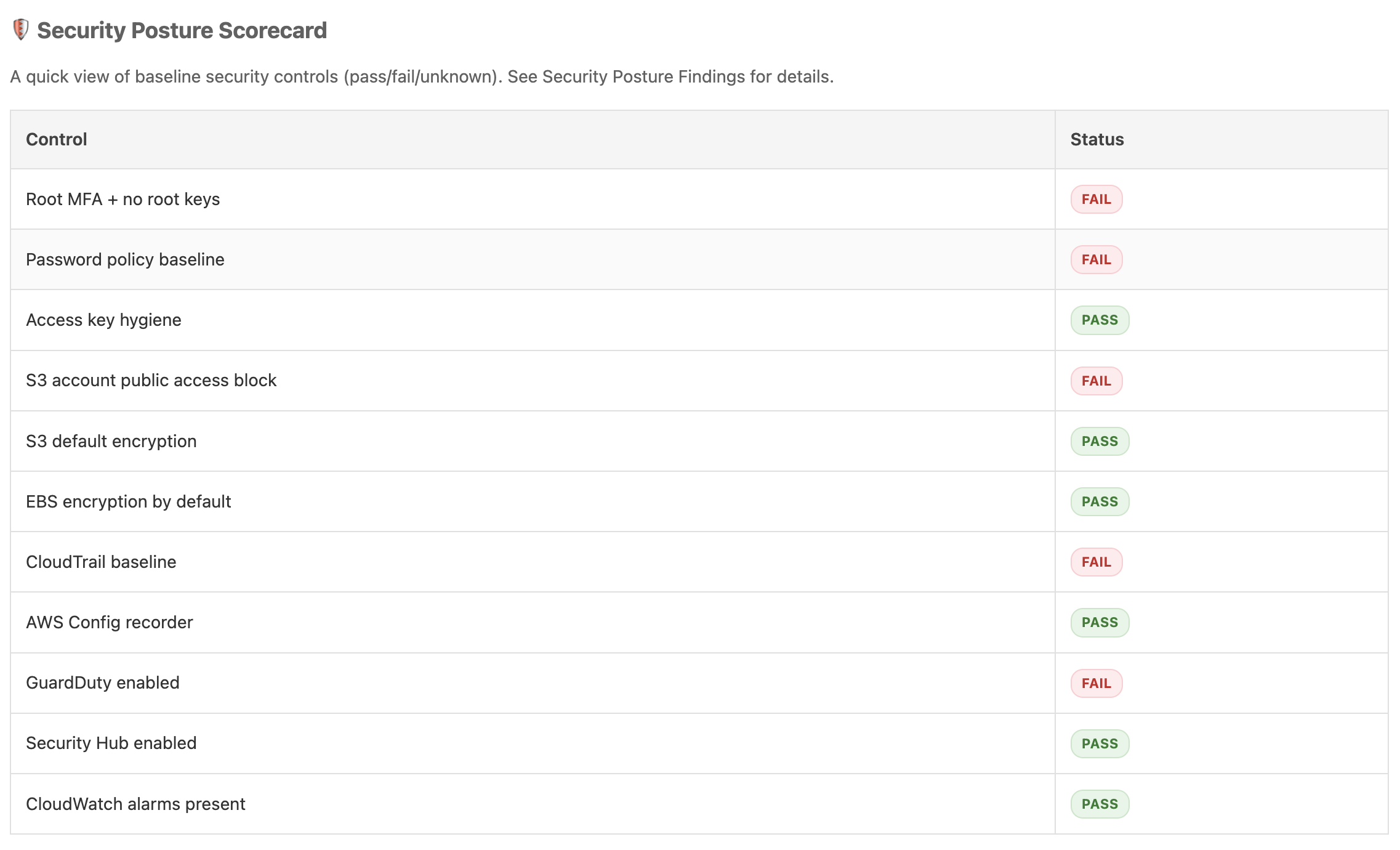Click the shield icon in the heading
The image size is (1400, 850).
(x=20, y=29)
